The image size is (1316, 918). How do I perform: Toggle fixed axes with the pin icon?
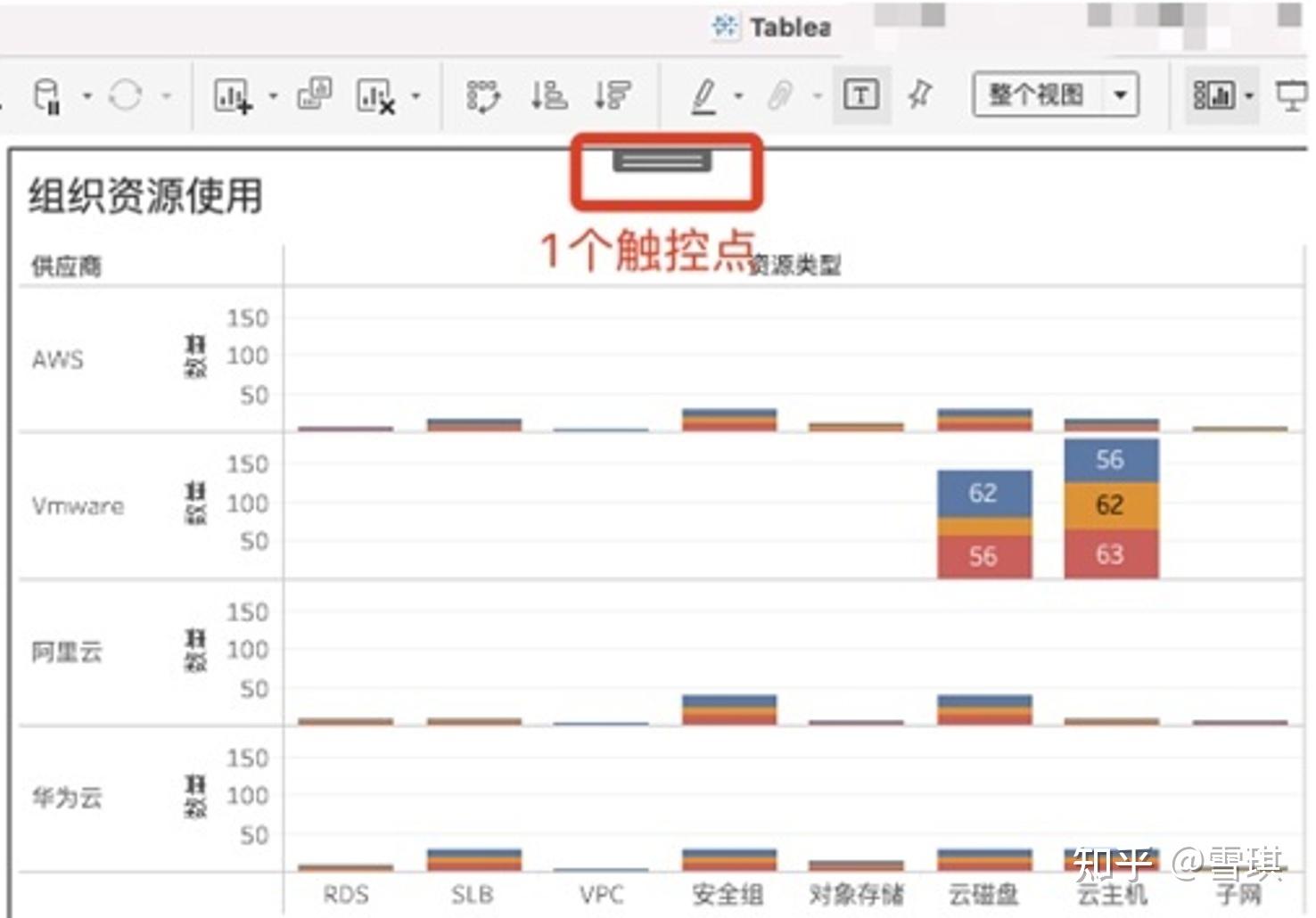click(923, 94)
